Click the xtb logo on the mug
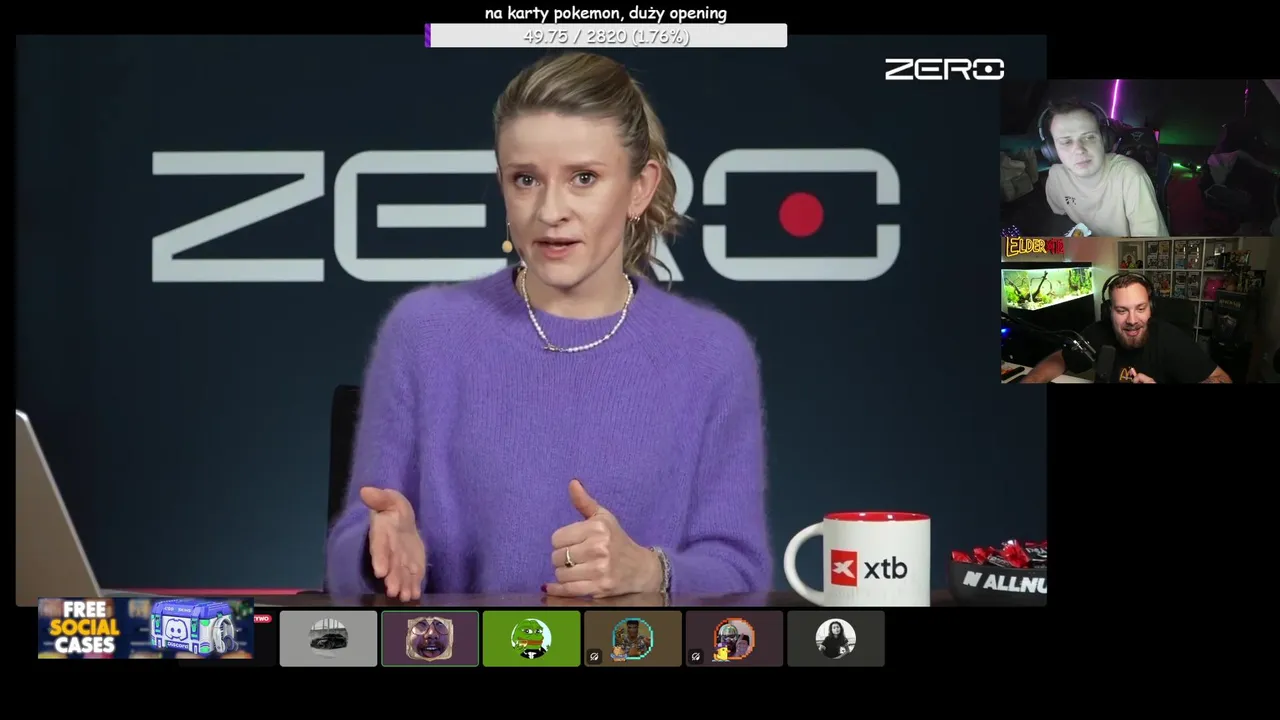The image size is (1280, 720). click(x=869, y=568)
